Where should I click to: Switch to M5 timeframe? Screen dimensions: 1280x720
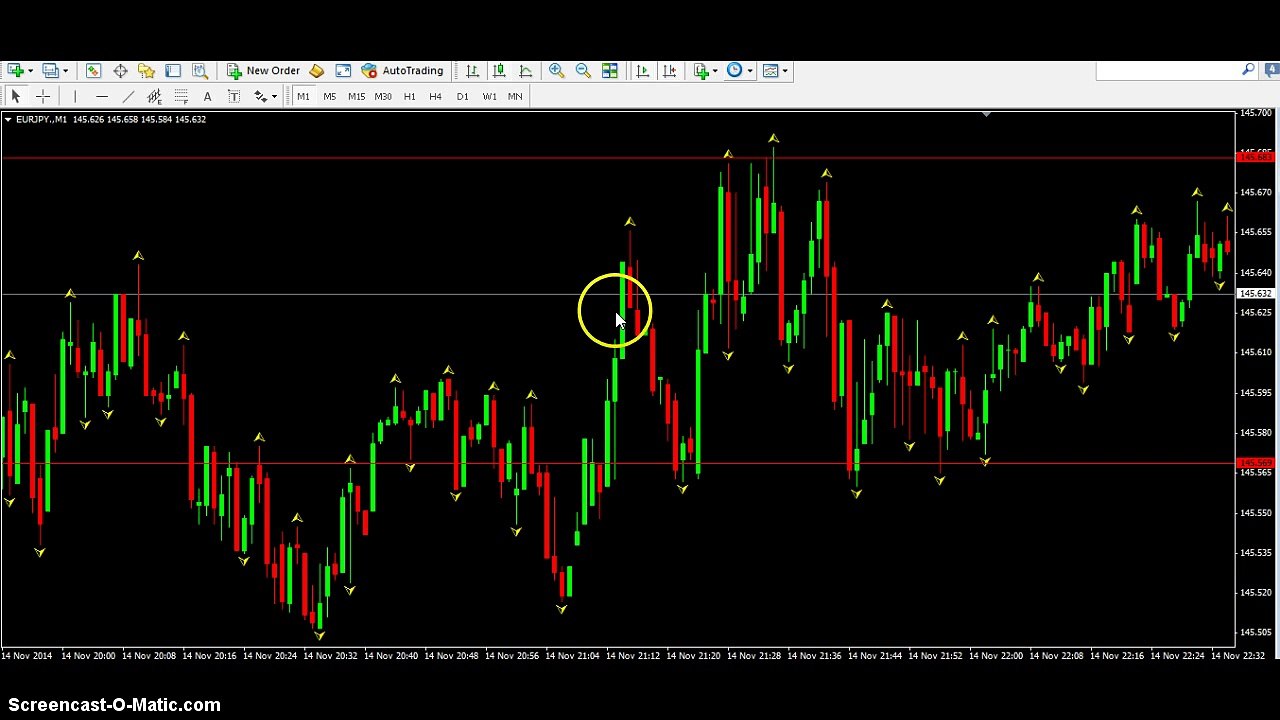tap(330, 96)
